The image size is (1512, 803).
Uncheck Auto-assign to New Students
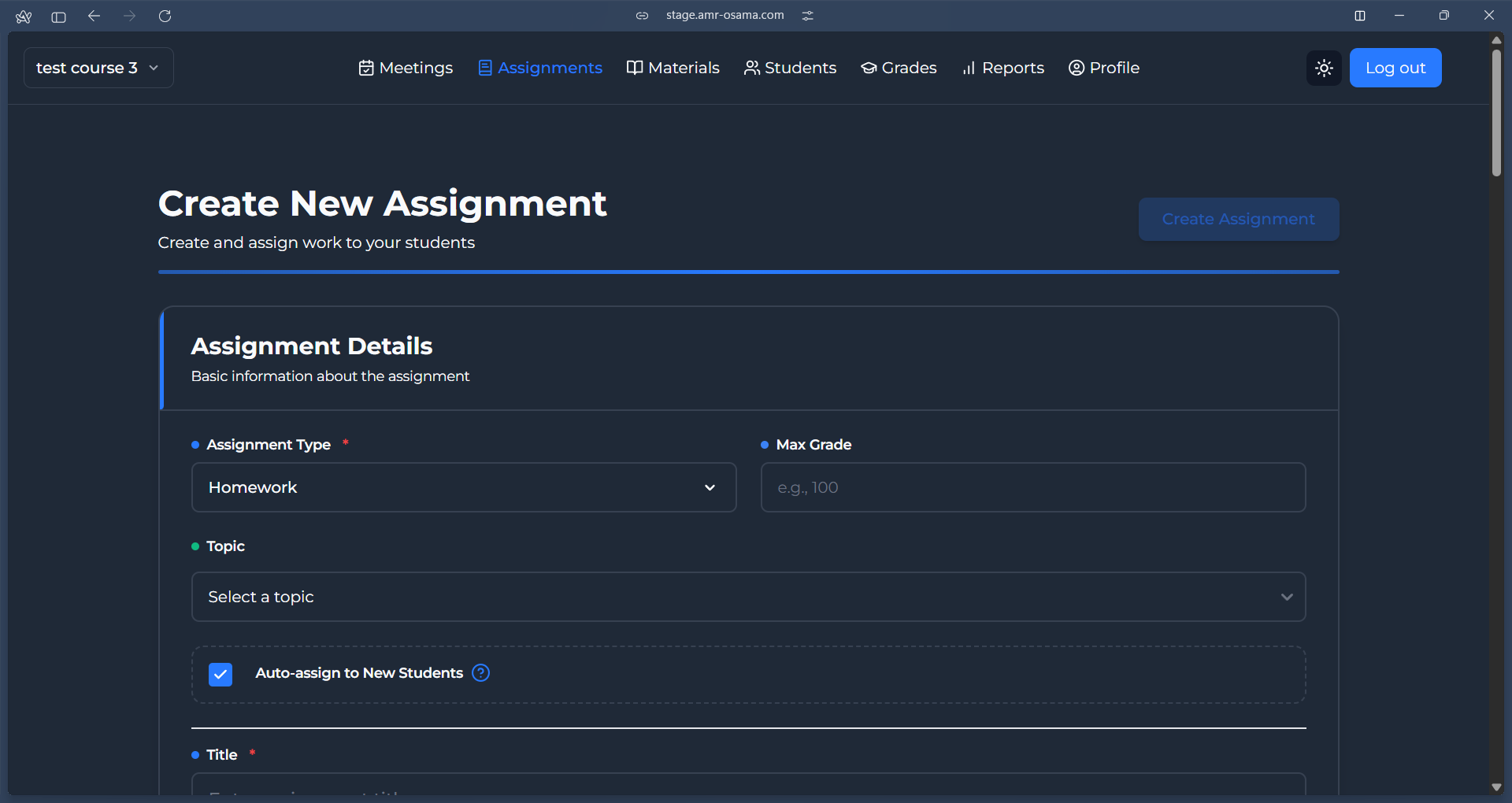[220, 674]
